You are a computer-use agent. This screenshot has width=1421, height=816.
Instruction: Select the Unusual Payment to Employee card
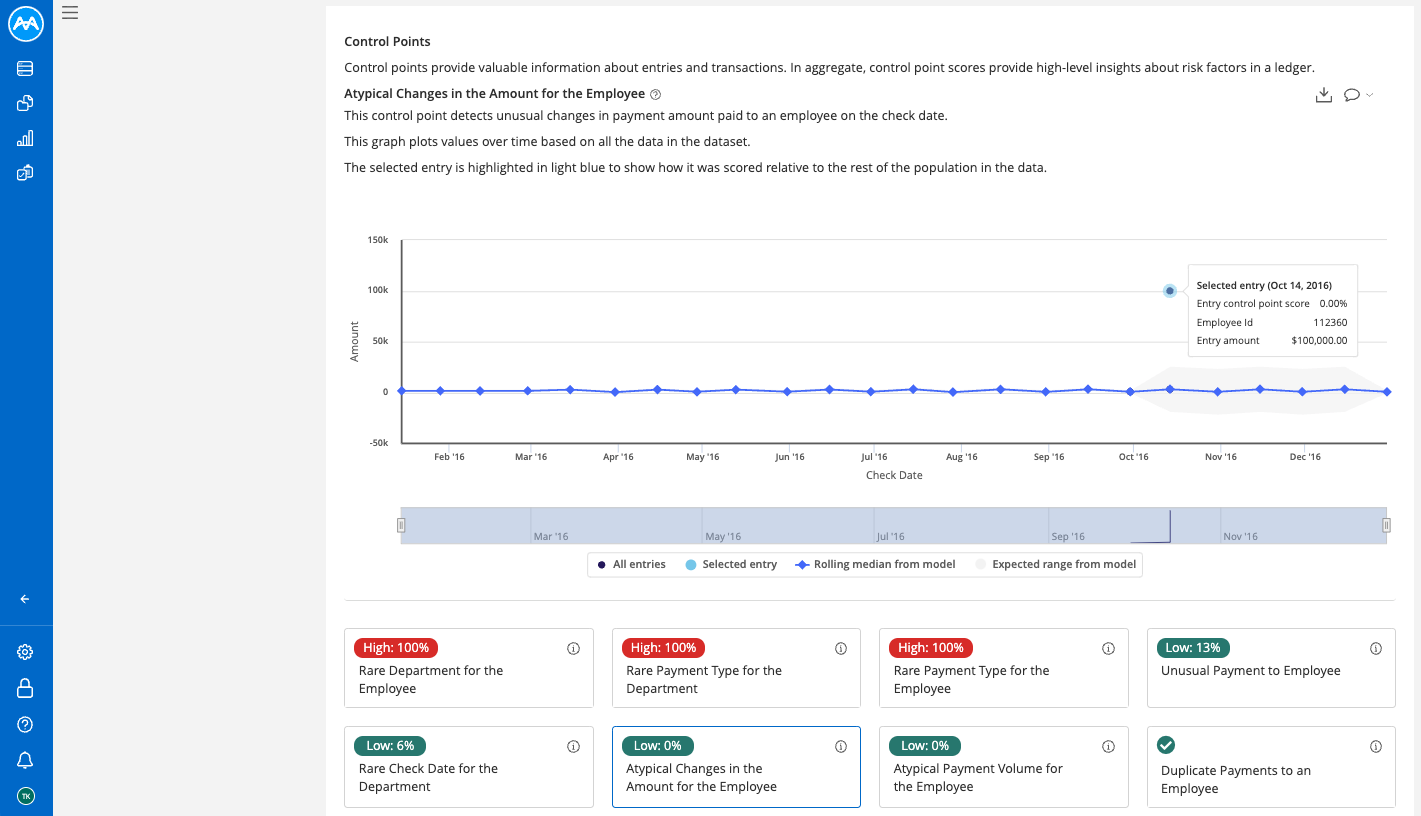[x=1271, y=668]
